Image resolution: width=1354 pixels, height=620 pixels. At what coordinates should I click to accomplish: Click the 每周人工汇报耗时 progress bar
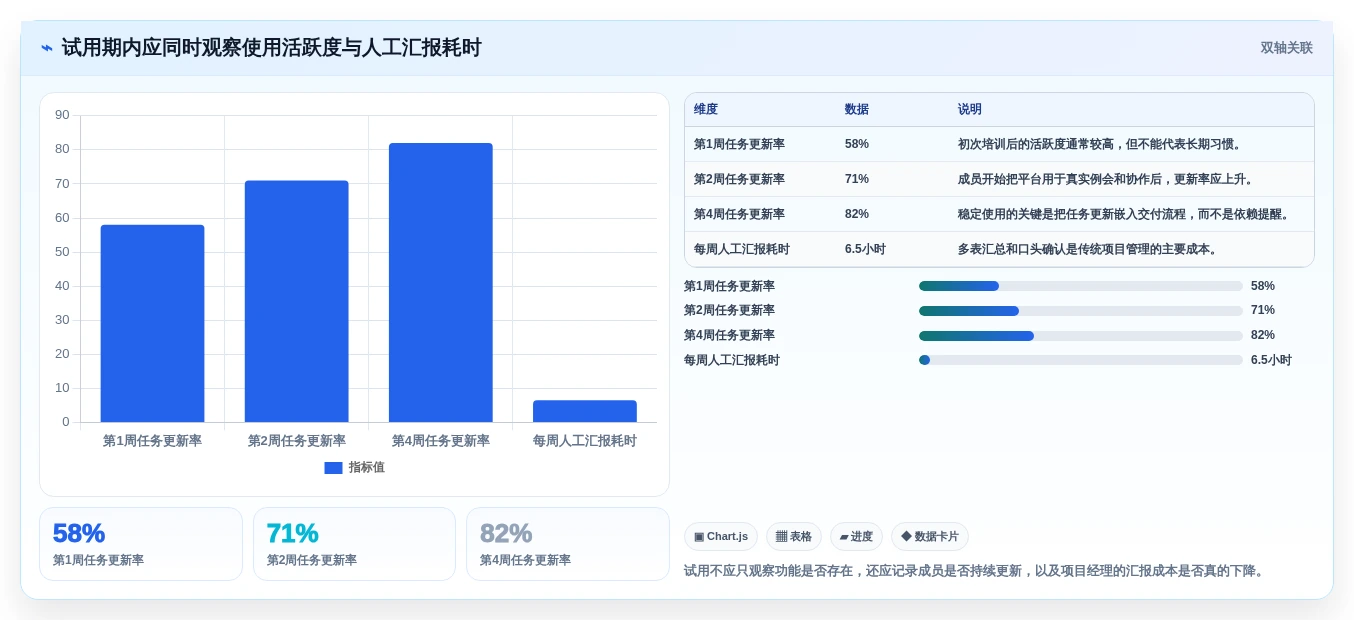(1081, 360)
